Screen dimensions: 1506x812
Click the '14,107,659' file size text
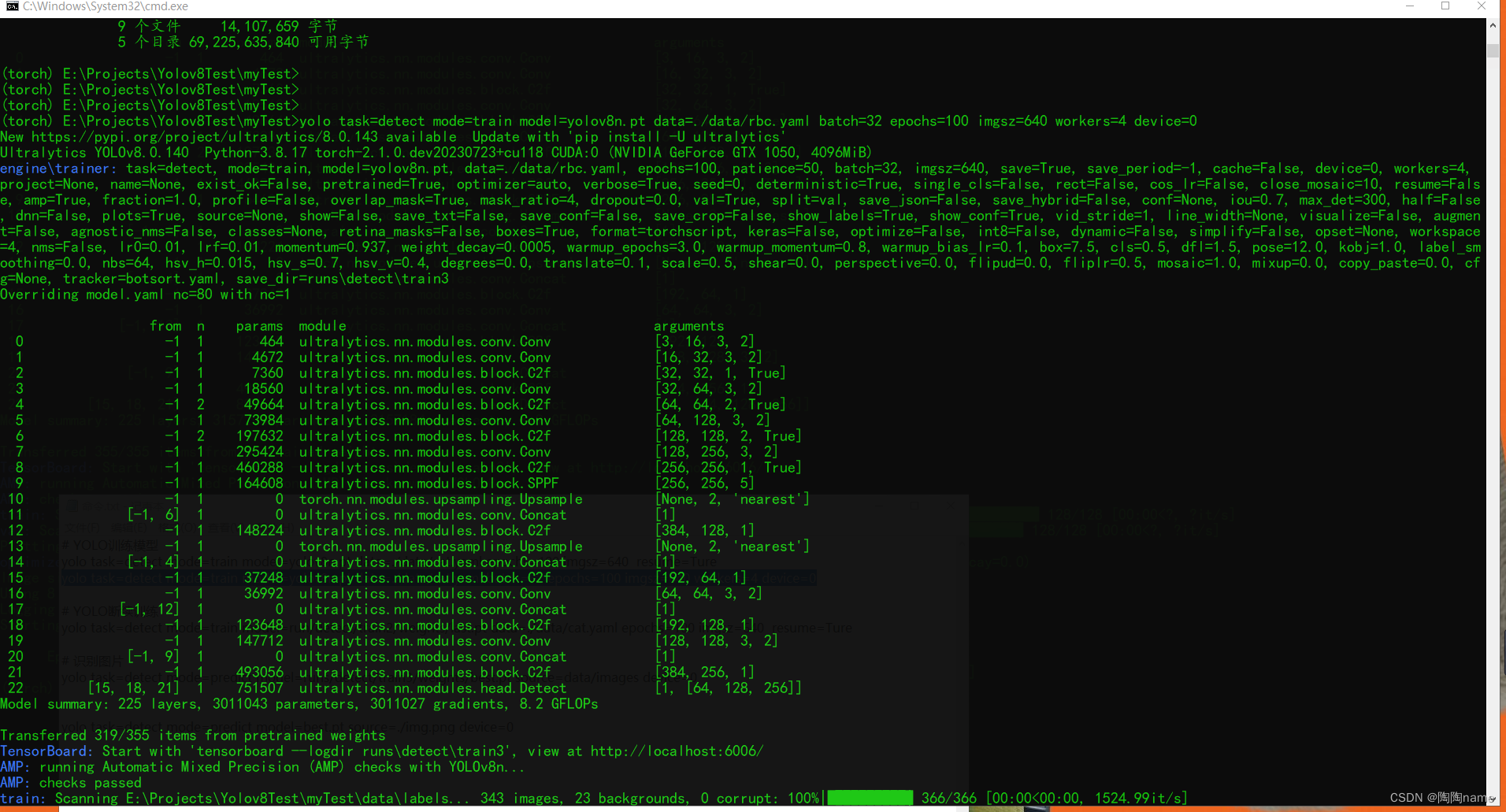click(259, 27)
